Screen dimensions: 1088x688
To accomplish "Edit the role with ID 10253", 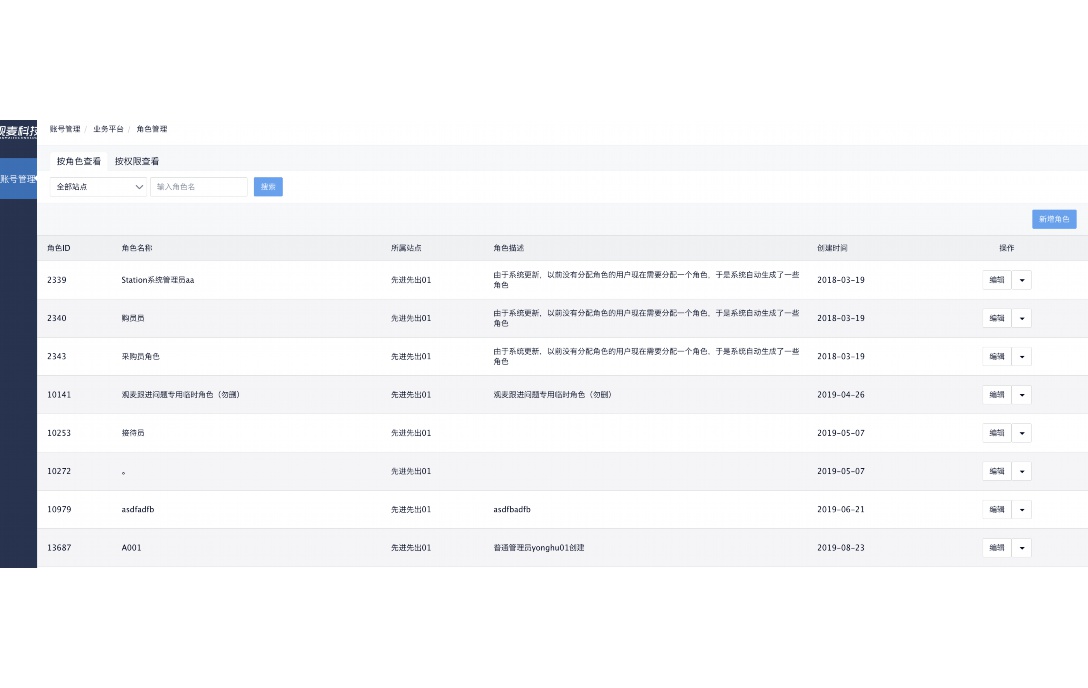I will click(996, 433).
